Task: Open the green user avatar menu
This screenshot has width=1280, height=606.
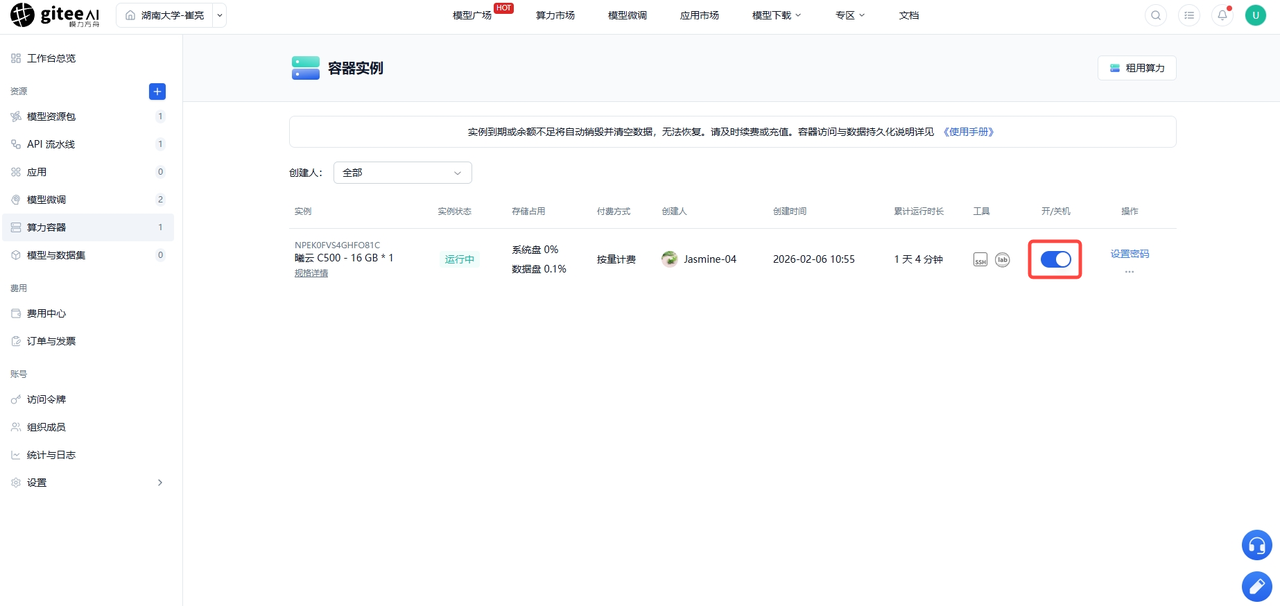Action: click(x=1255, y=16)
